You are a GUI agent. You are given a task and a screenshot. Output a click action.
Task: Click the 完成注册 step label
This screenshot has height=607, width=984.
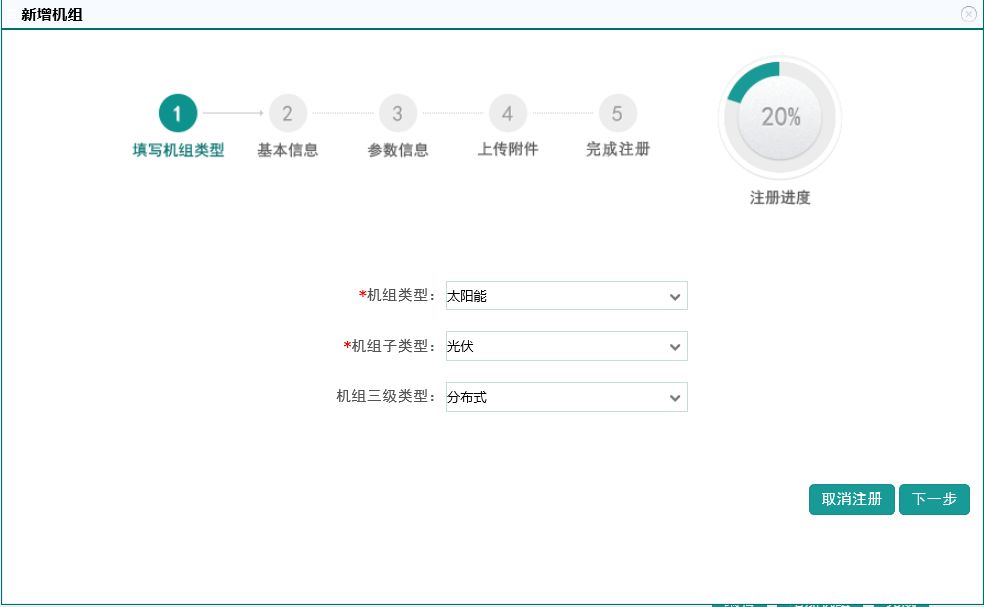(x=618, y=149)
